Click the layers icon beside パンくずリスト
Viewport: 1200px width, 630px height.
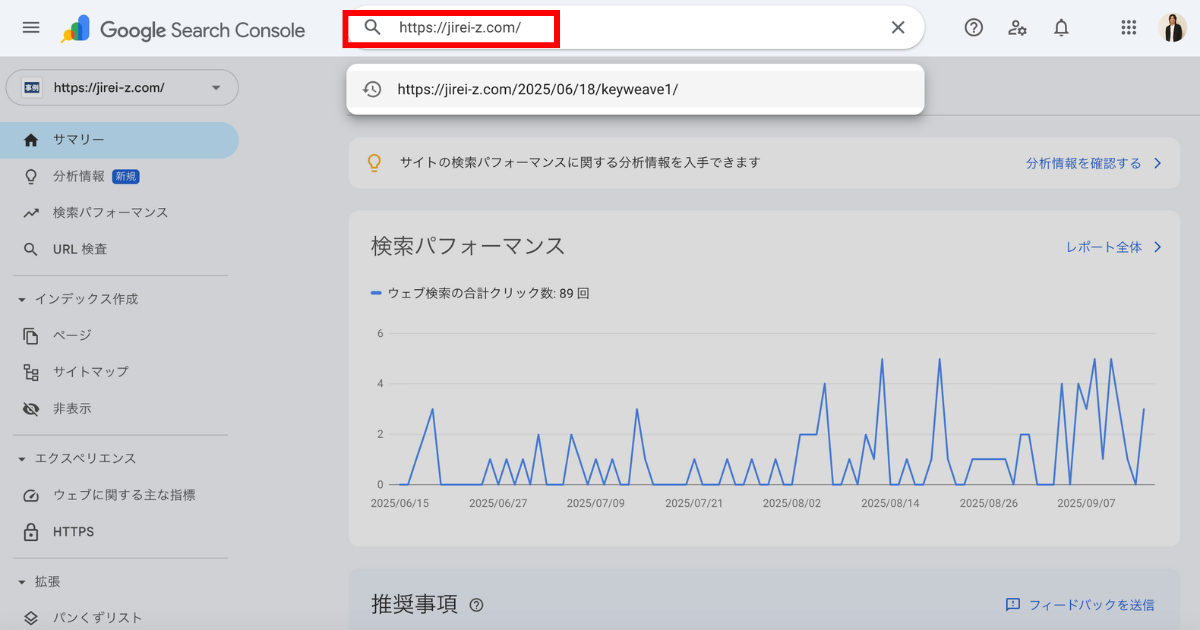pos(31,618)
